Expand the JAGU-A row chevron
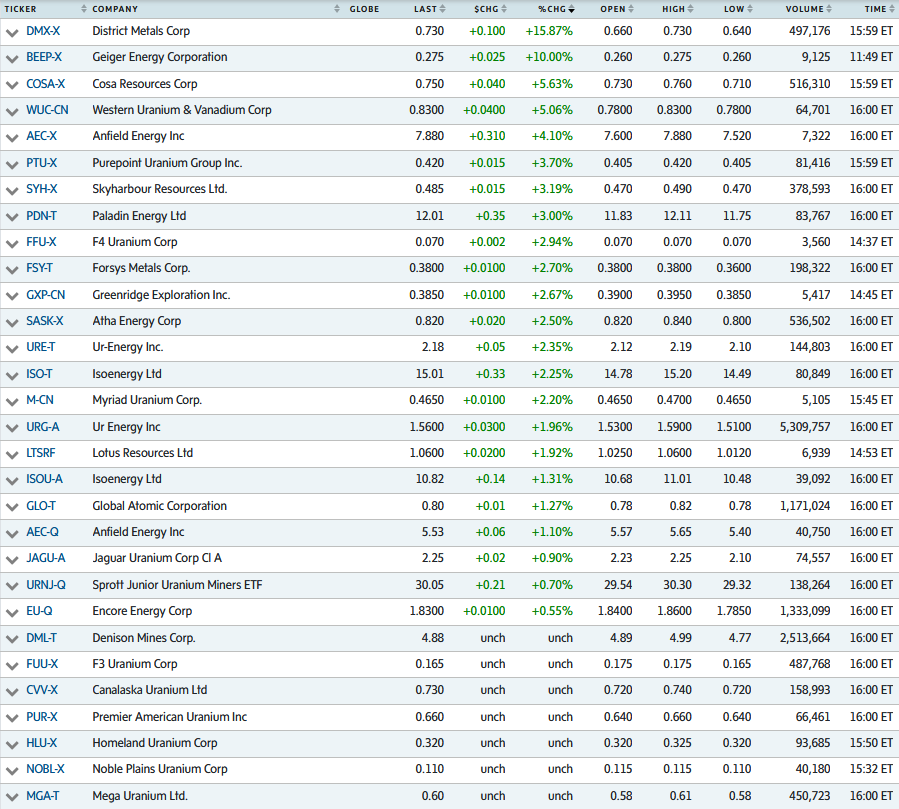 11,560
